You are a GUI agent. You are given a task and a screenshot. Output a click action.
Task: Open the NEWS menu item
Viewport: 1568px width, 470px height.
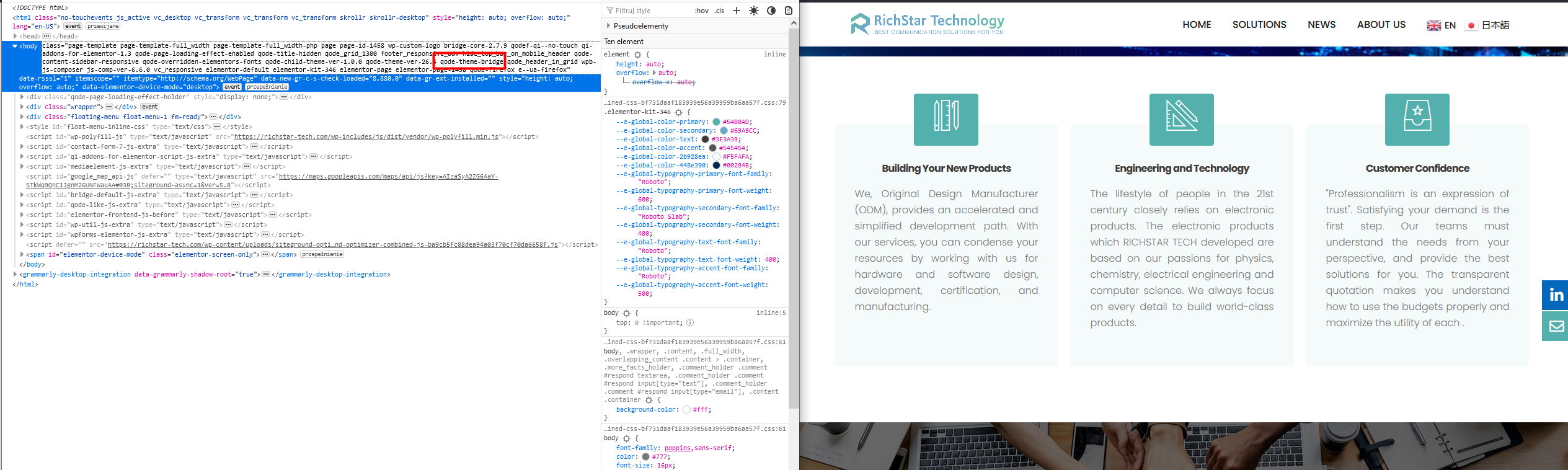1322,25
